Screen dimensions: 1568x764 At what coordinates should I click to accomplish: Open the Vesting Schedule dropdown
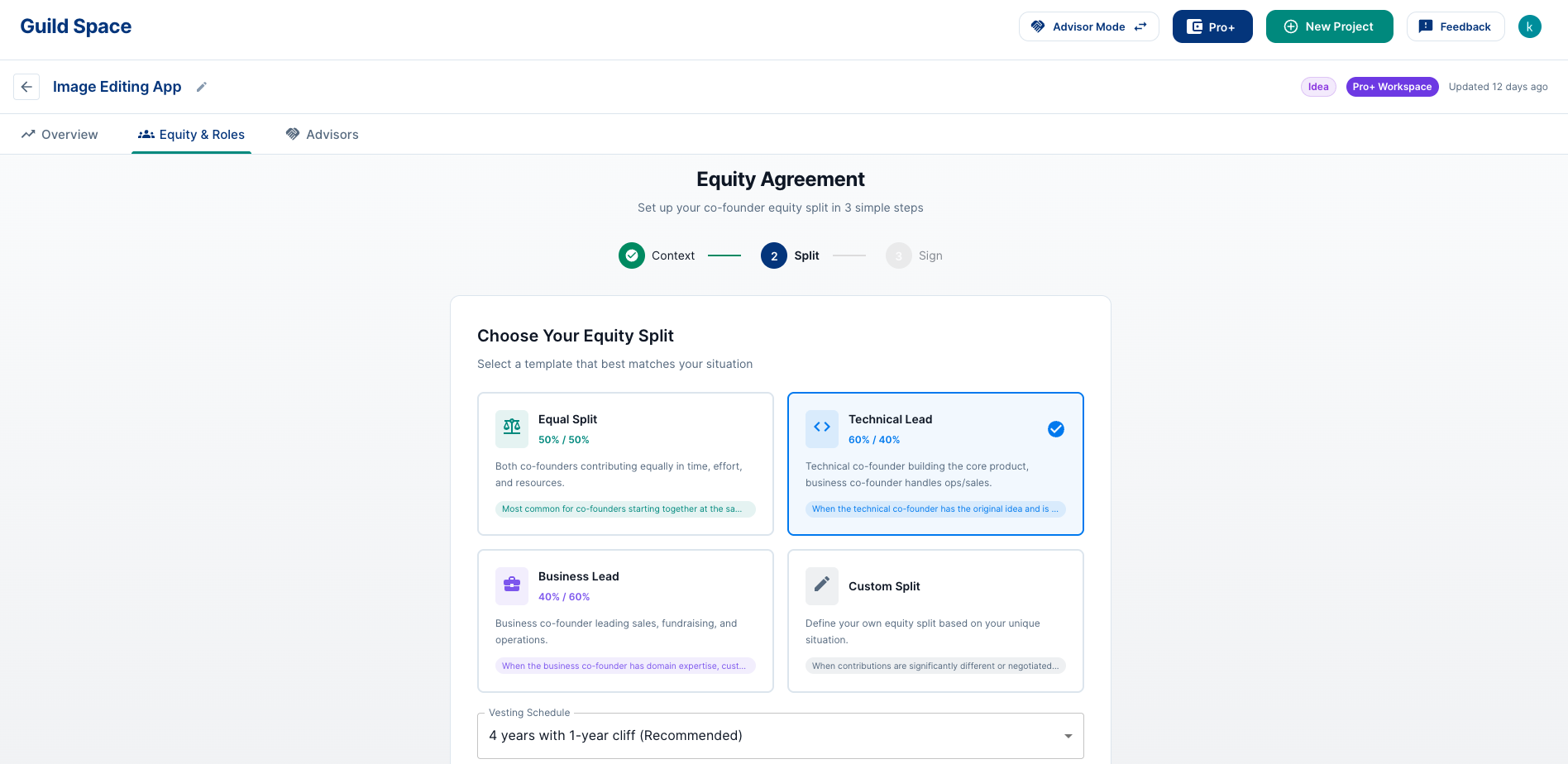(x=781, y=736)
